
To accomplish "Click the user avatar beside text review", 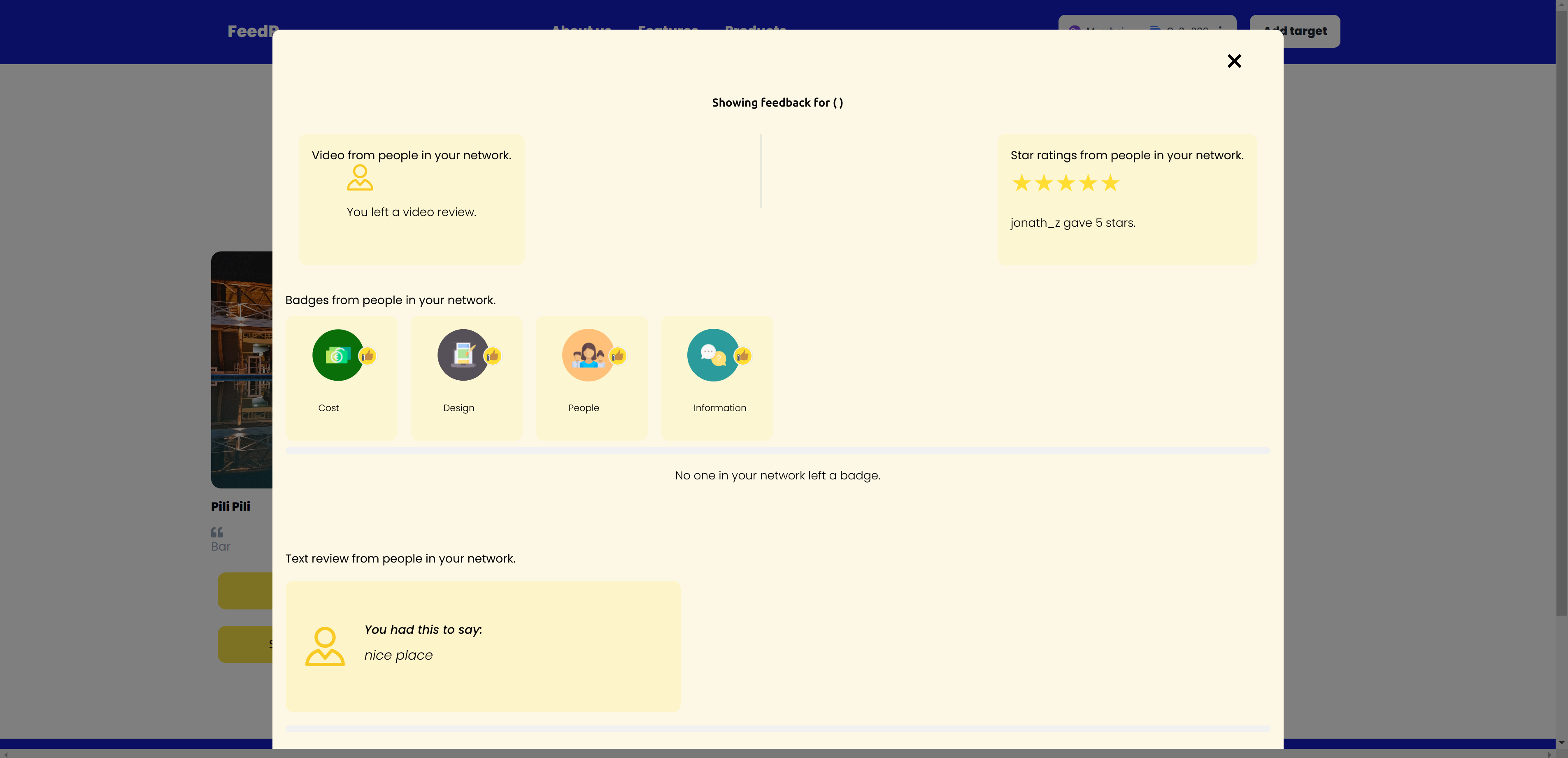I will coord(324,646).
